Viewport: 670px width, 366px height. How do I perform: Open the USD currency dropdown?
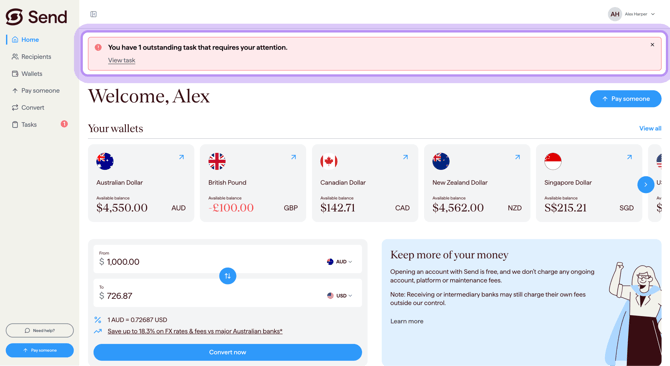(x=340, y=296)
